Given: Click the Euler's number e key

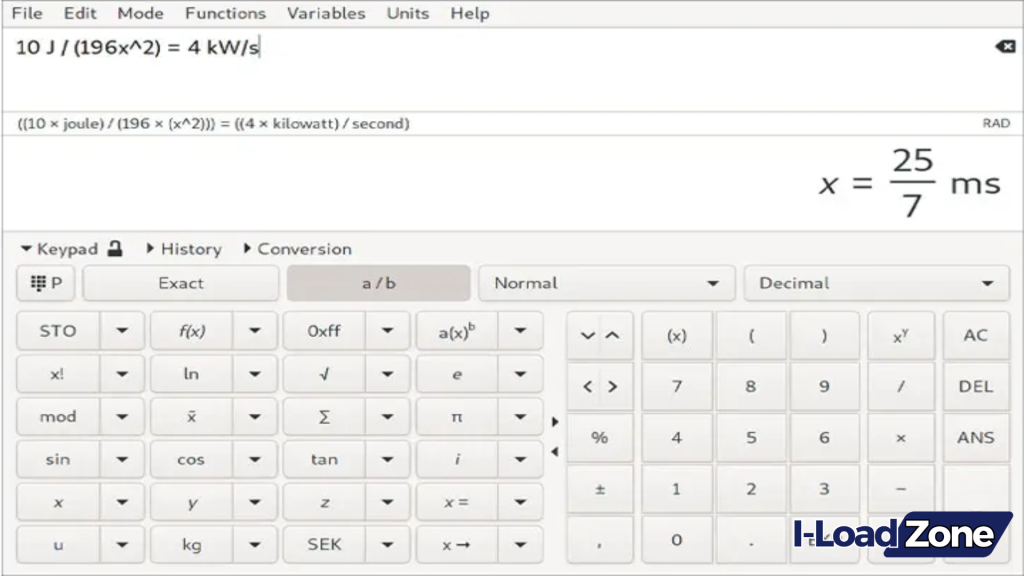Looking at the screenshot, I should [457, 374].
